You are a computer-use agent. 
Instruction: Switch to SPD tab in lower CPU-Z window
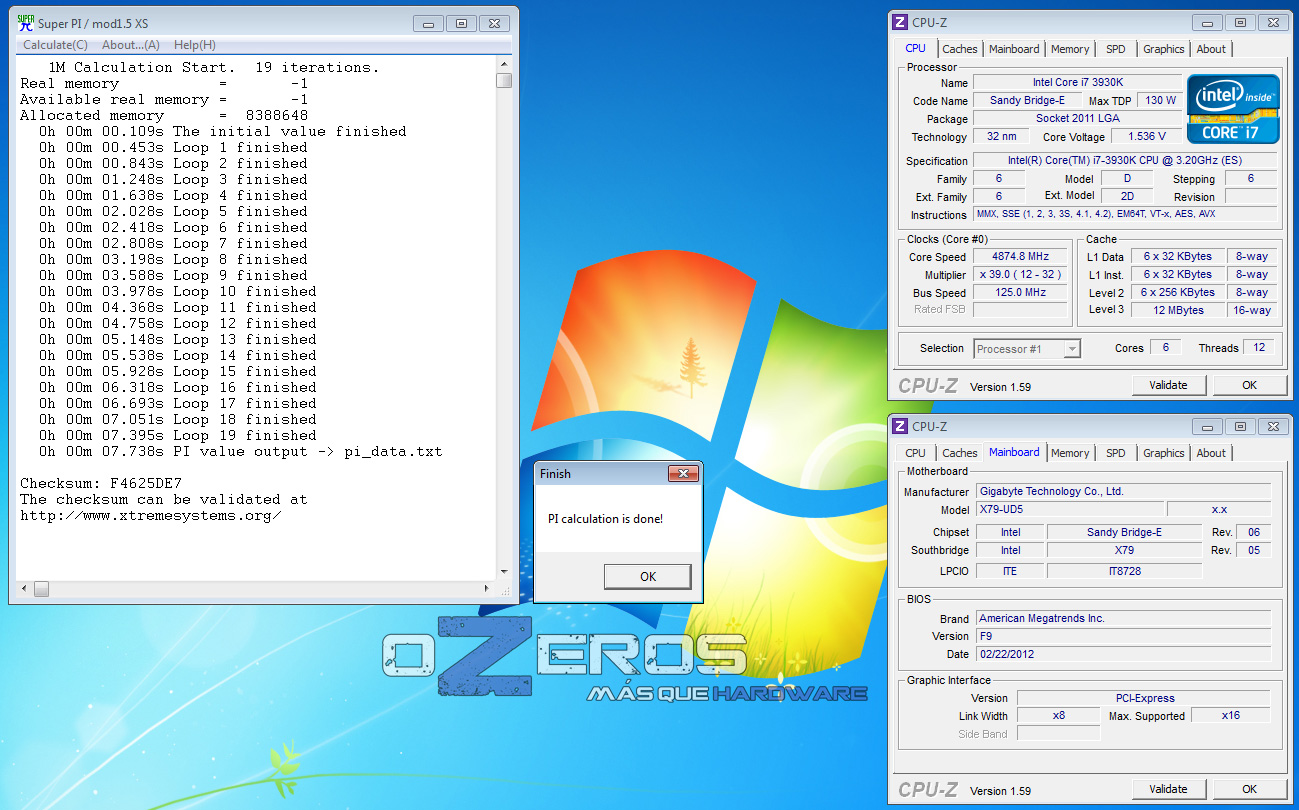click(1115, 453)
